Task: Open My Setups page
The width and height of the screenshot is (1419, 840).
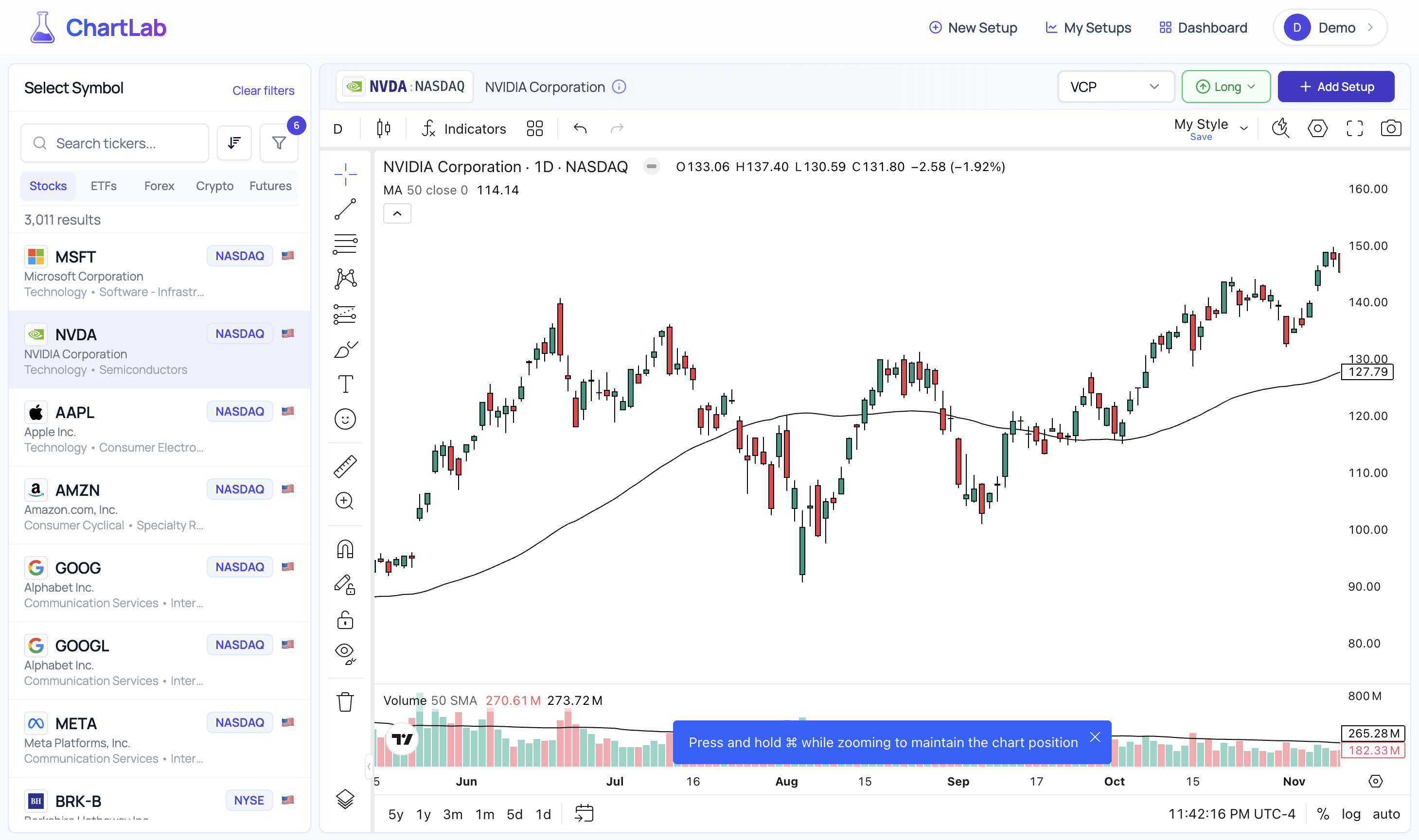Action: (x=1088, y=28)
